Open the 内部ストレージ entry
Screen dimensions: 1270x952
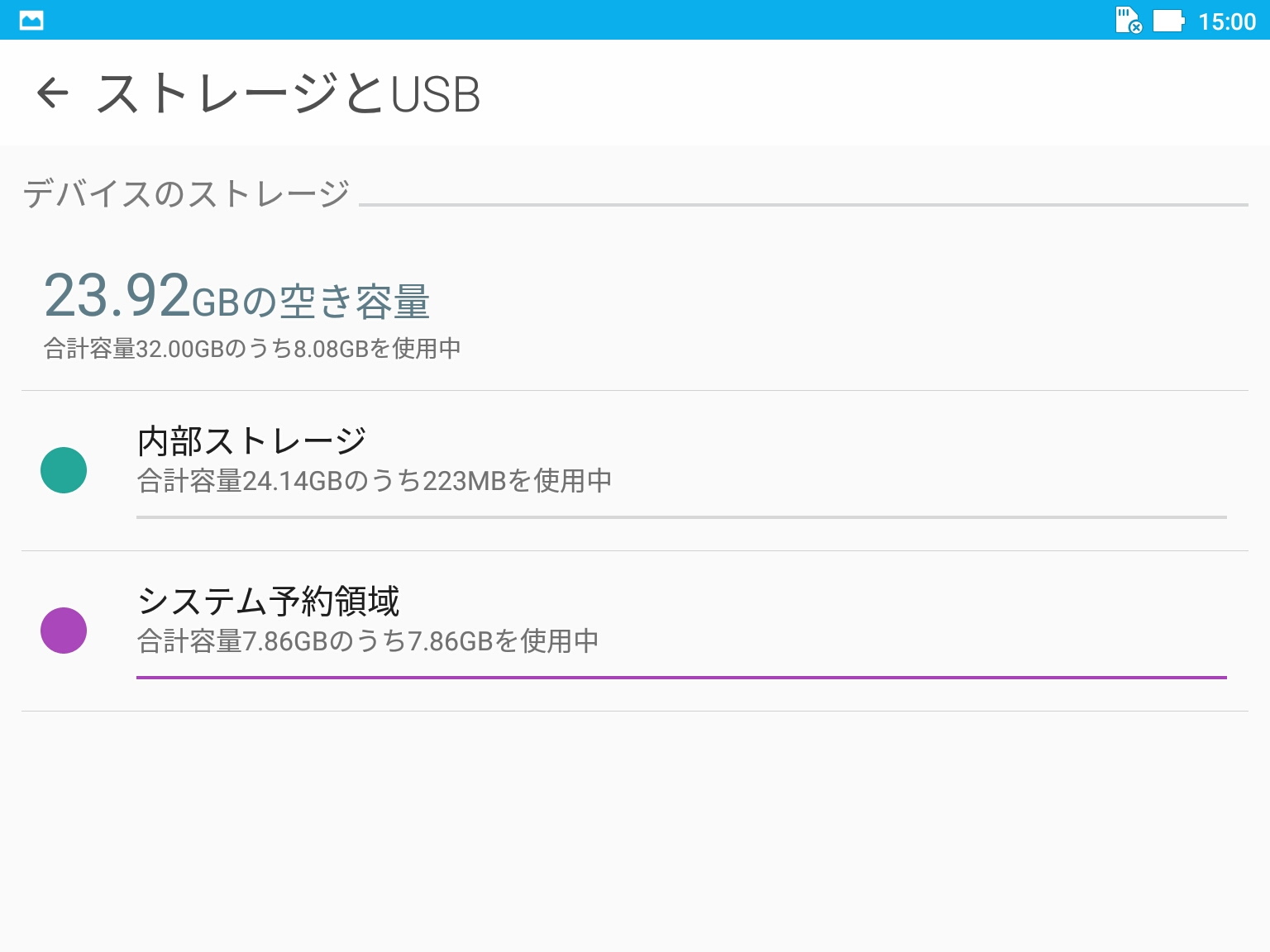pyautogui.click(x=252, y=441)
